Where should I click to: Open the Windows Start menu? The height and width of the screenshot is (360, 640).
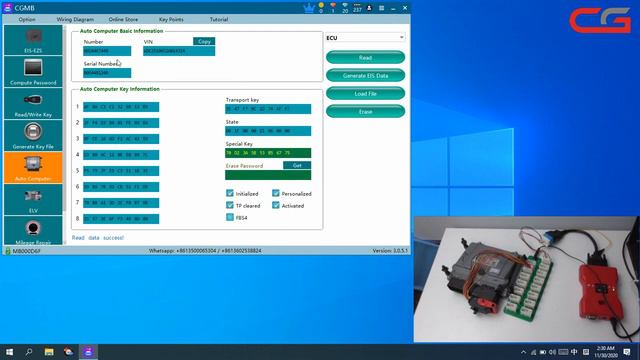pos(9,352)
